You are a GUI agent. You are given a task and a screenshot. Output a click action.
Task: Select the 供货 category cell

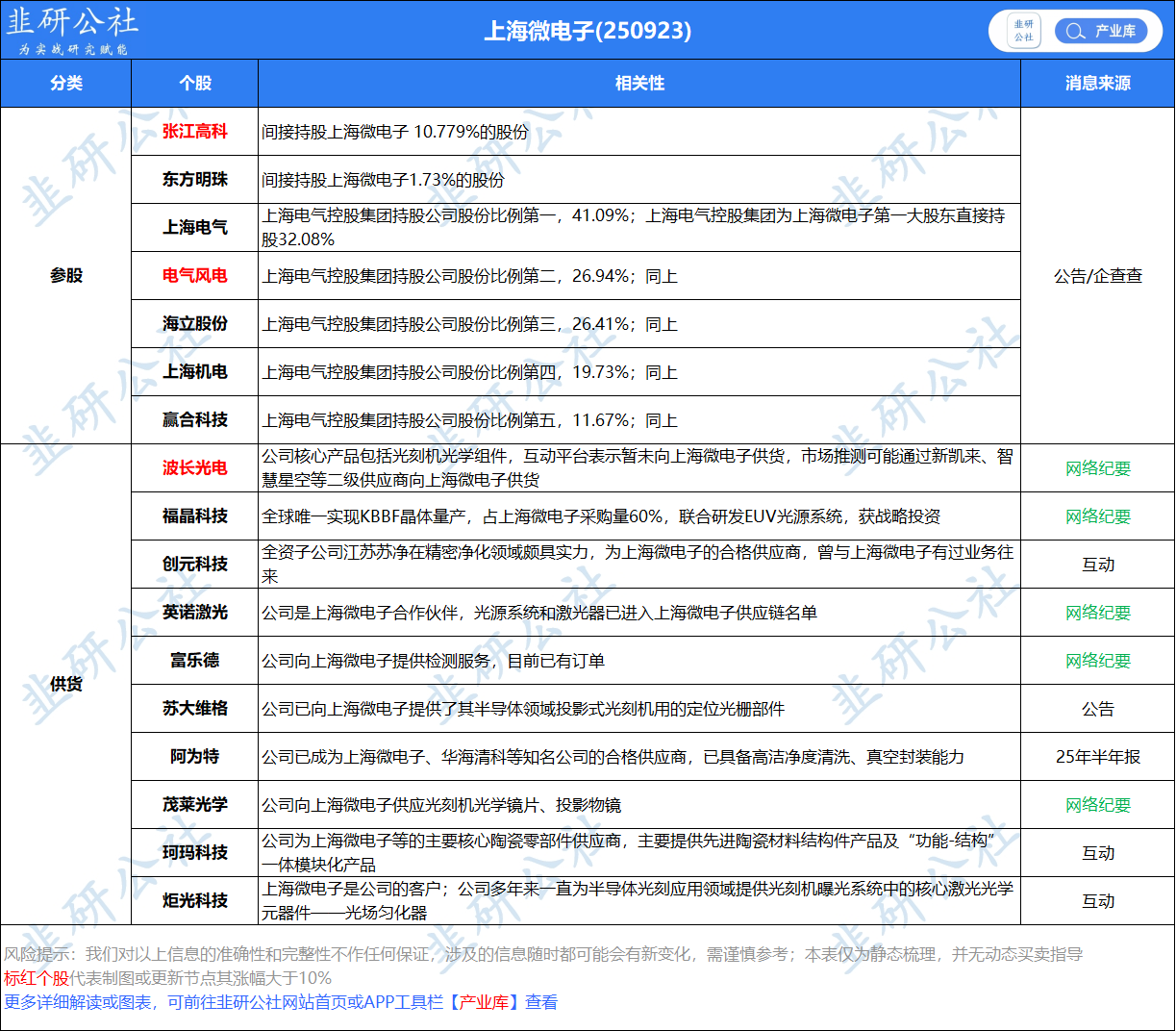66,684
